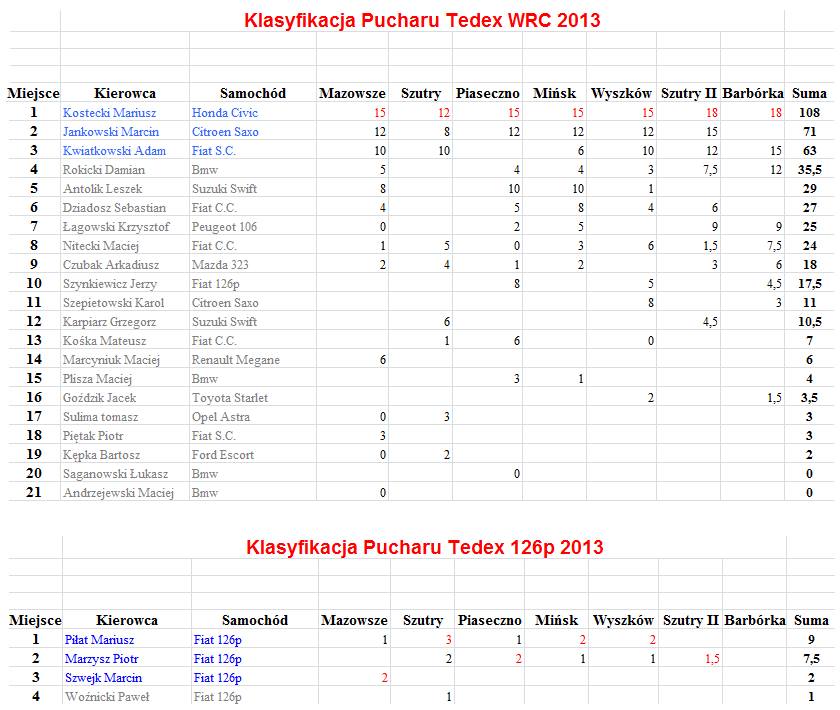This screenshot has height=710, width=840.
Task: Click the car cell Honda Civic
Action: coord(225,113)
